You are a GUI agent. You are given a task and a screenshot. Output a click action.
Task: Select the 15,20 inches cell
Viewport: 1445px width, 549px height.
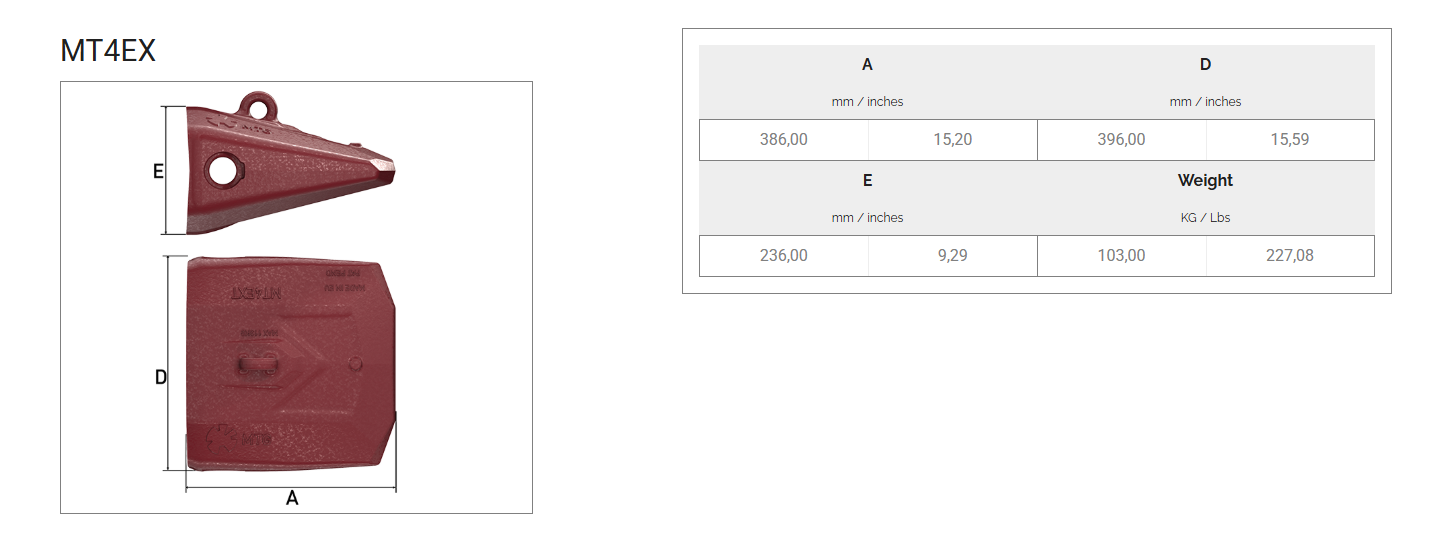point(952,140)
